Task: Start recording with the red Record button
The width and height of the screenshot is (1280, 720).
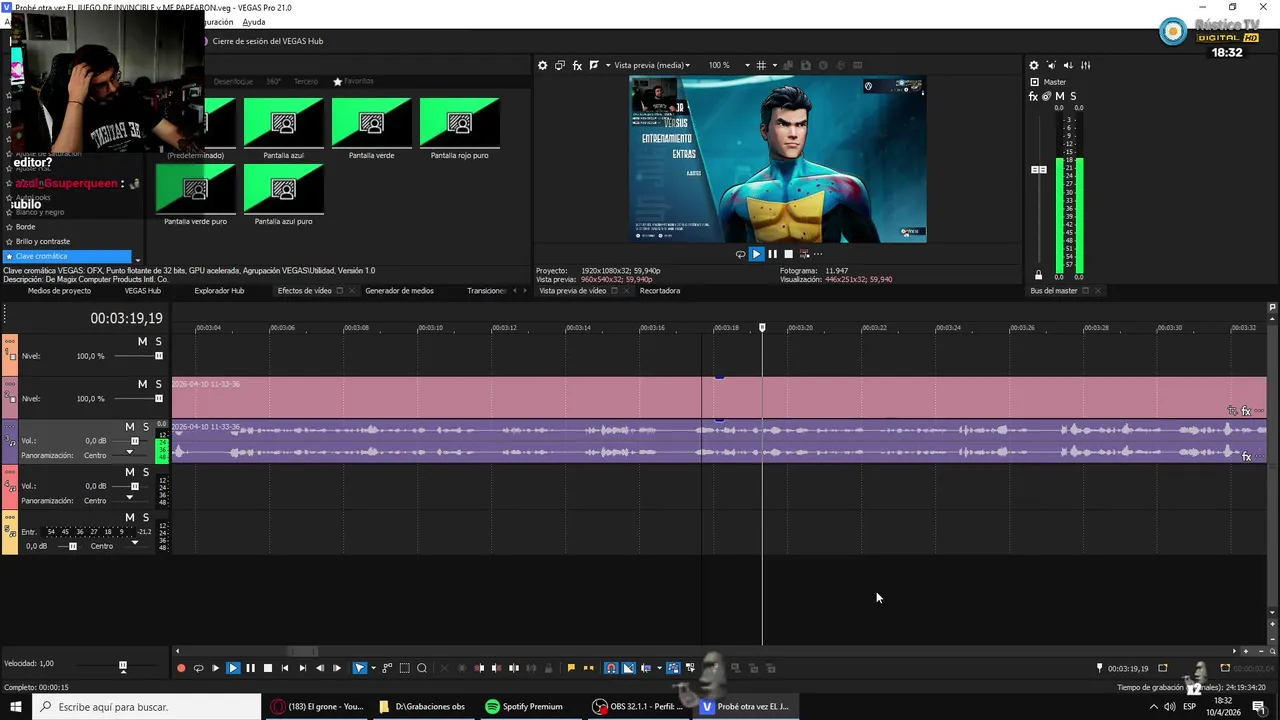Action: 181,668
